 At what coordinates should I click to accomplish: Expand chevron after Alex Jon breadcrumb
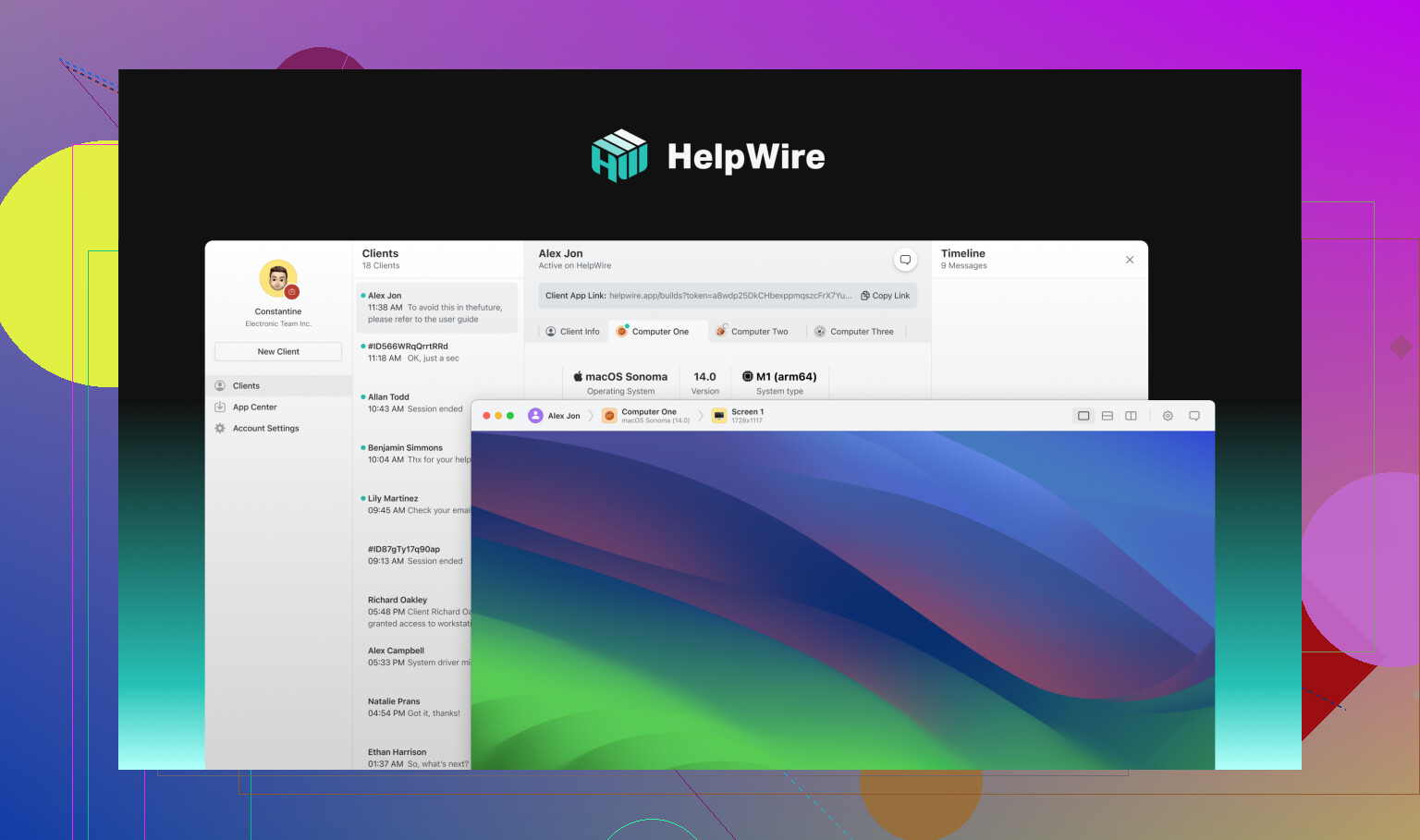click(x=592, y=416)
